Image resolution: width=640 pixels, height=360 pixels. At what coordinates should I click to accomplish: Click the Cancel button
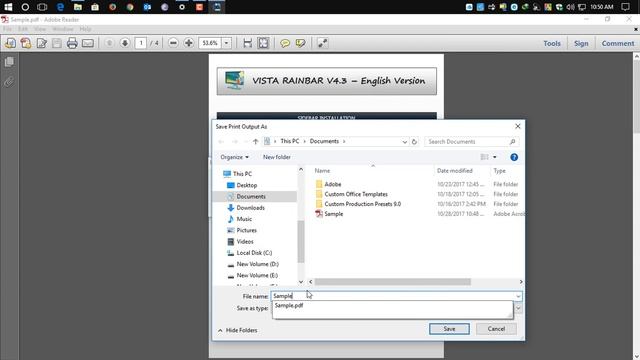pyautogui.click(x=496, y=329)
